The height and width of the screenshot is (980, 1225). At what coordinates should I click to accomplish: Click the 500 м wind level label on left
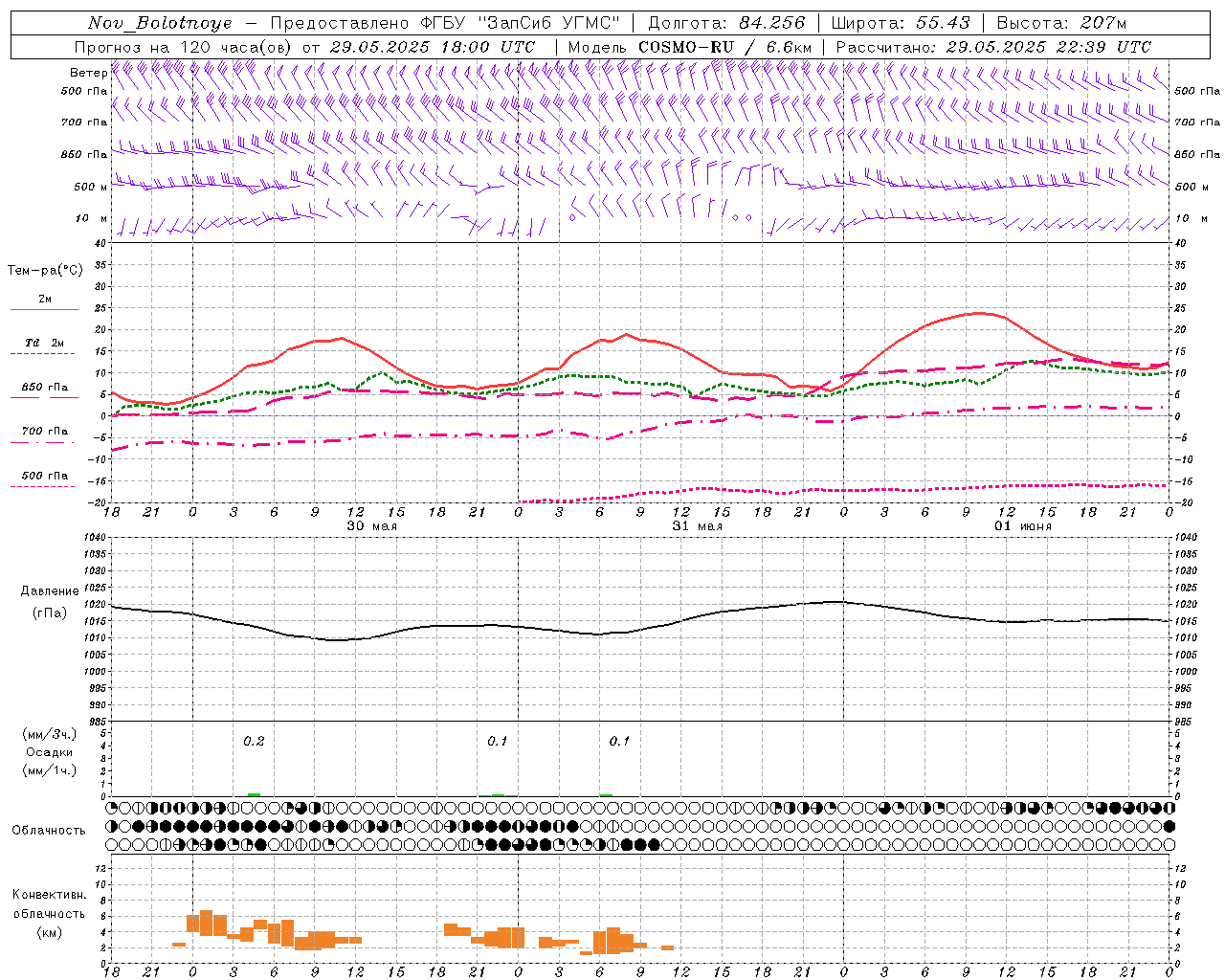(x=91, y=187)
